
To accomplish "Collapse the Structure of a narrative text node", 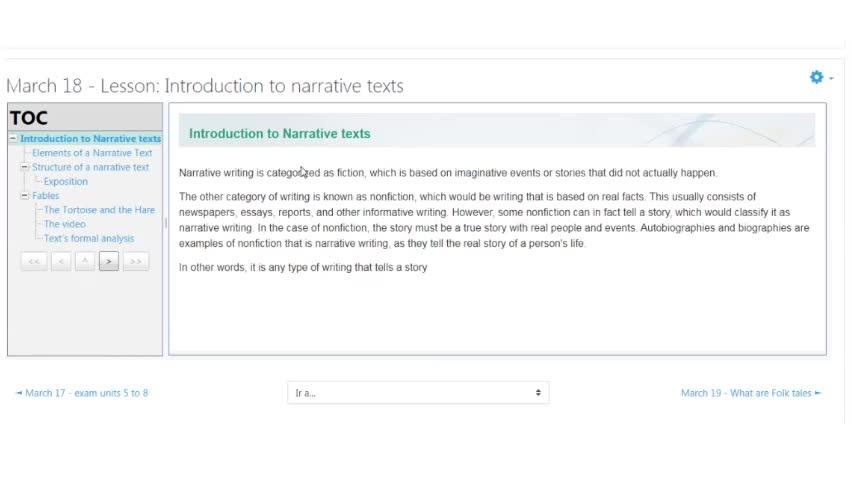I will [25, 167].
